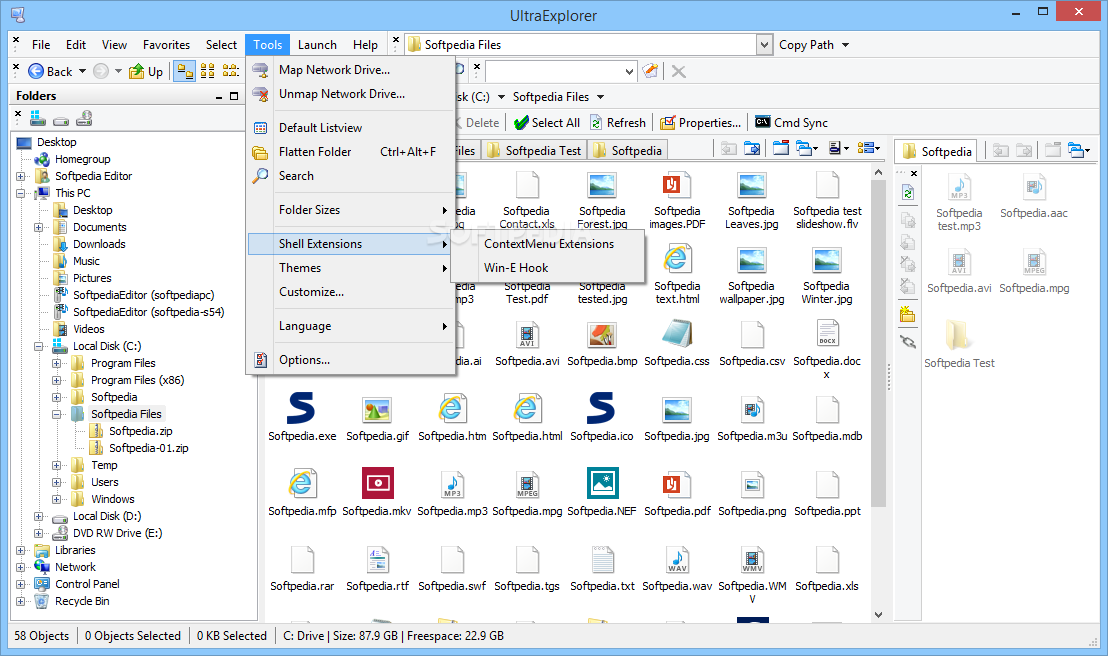Click in the filter input field
This screenshot has height=656, width=1108.
(x=555, y=71)
